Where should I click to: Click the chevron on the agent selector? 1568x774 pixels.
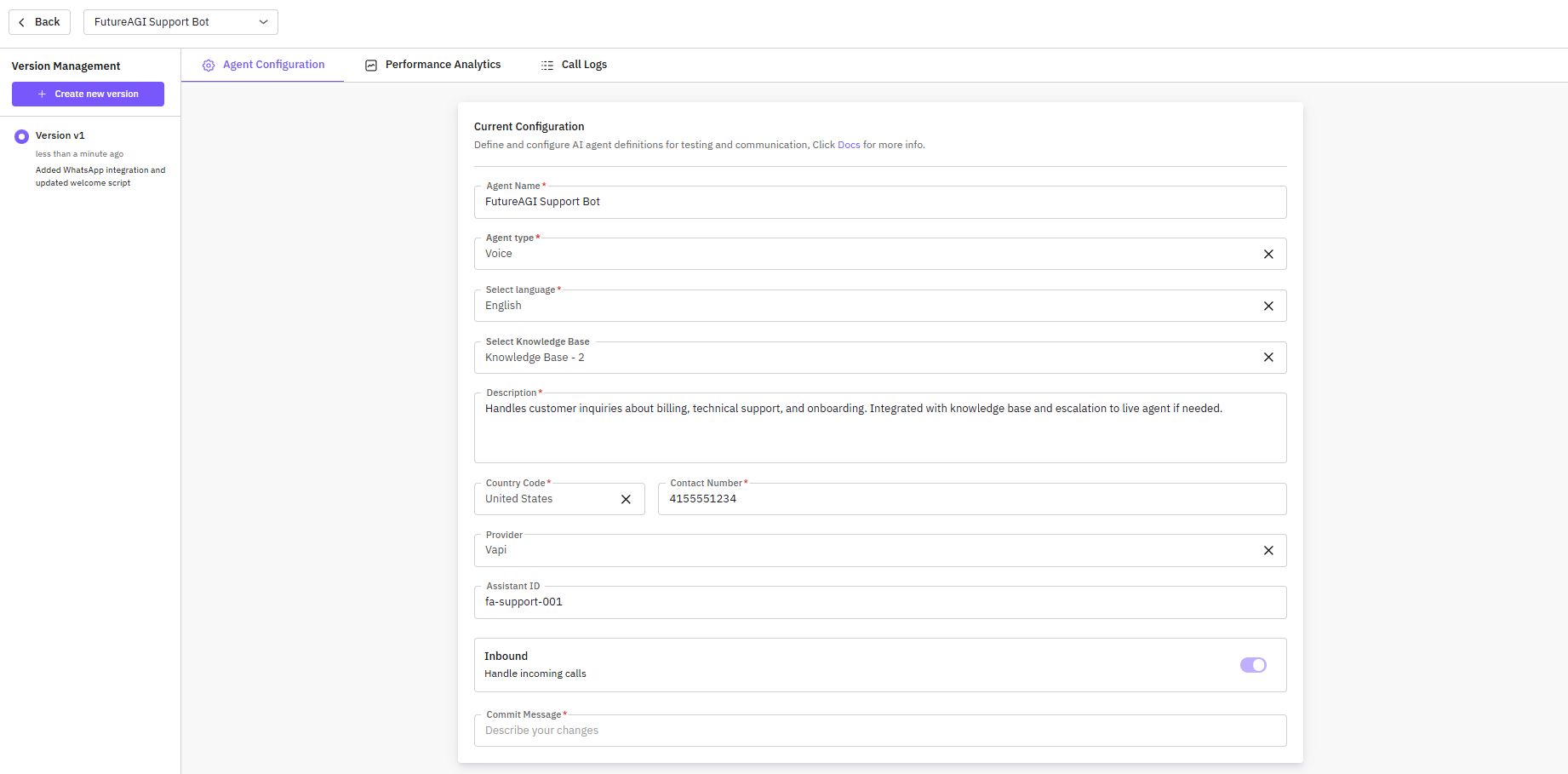point(263,22)
